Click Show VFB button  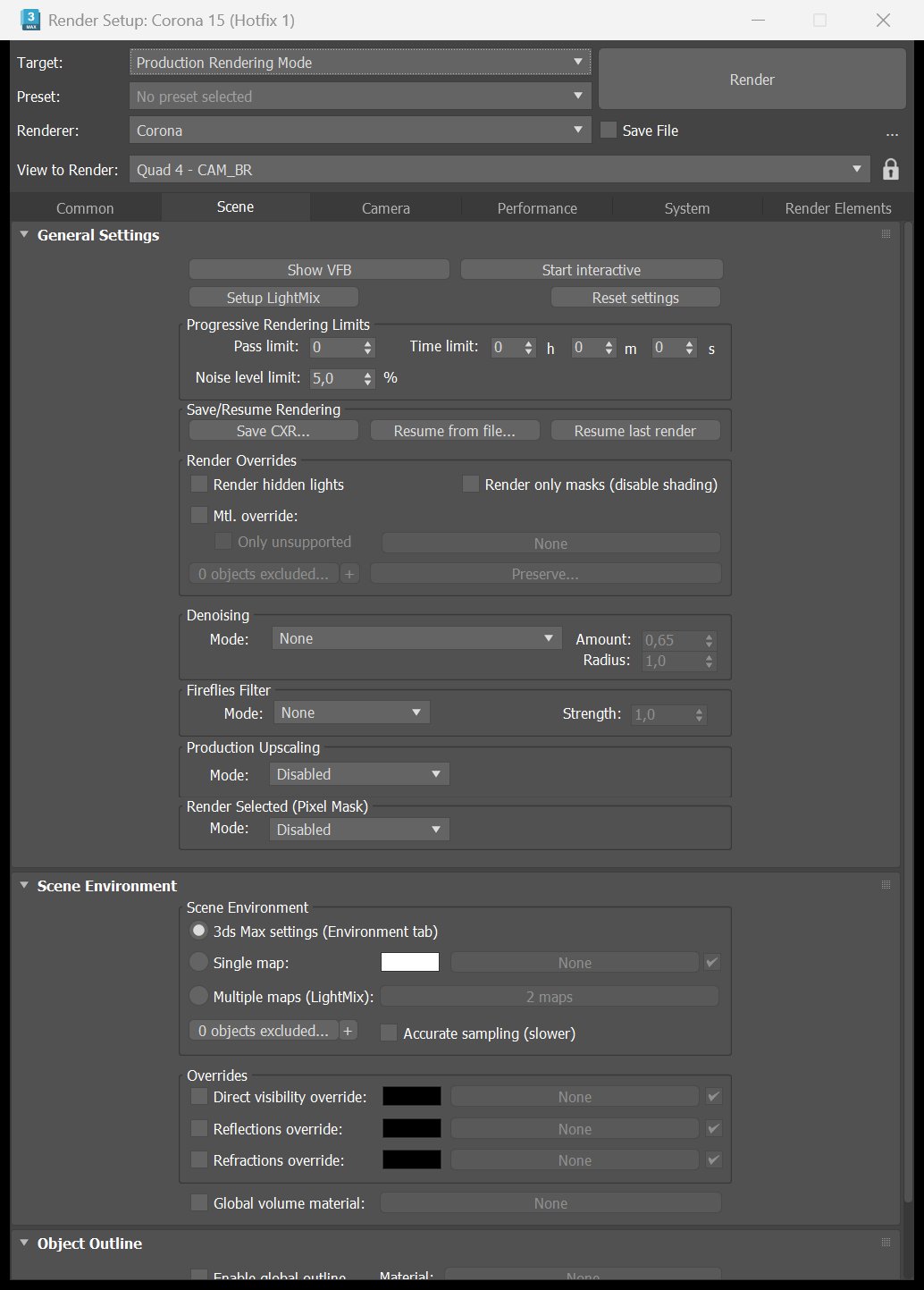coord(319,270)
